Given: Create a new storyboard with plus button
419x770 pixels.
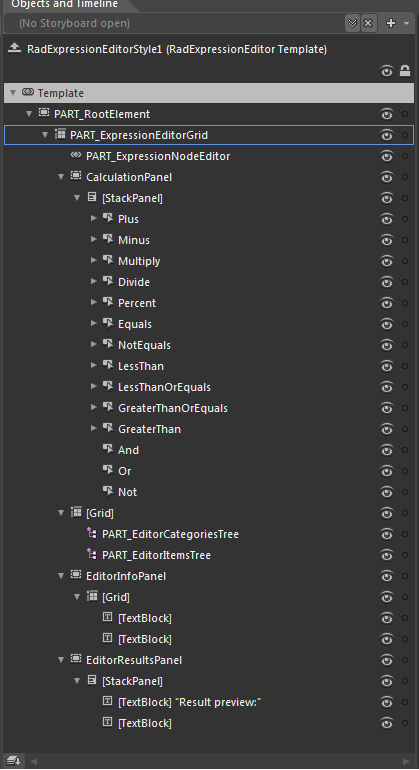Looking at the screenshot, I should (391, 23).
